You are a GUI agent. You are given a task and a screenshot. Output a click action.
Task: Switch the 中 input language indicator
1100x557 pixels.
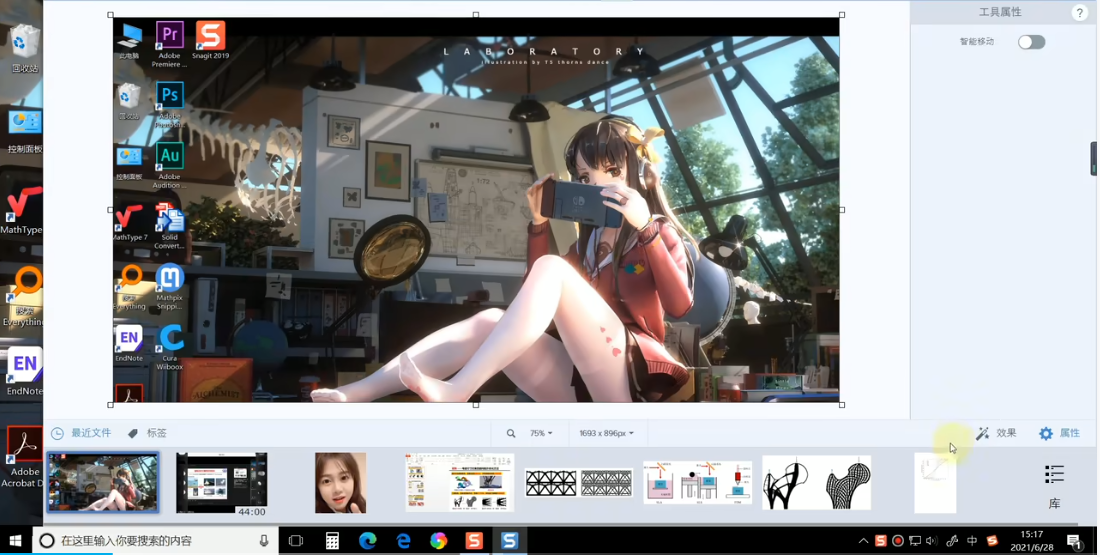point(972,541)
